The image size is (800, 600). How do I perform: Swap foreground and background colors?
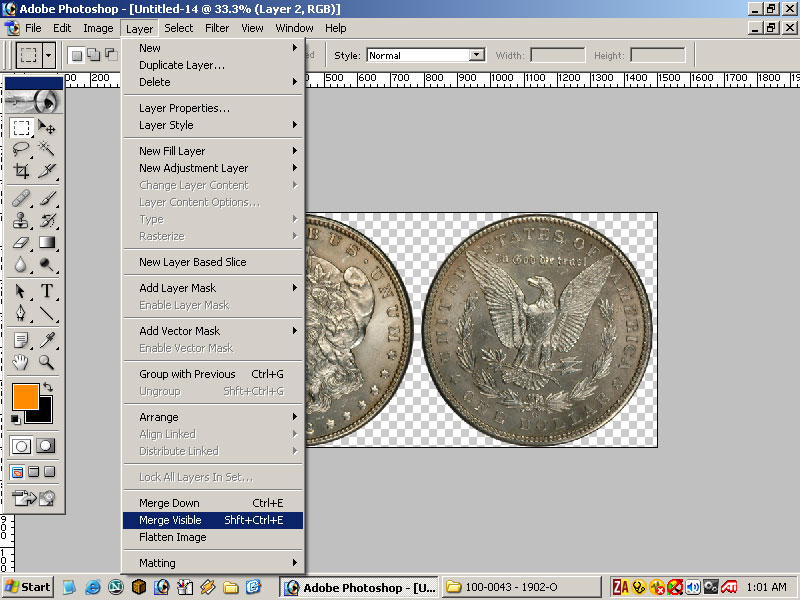click(x=47, y=387)
